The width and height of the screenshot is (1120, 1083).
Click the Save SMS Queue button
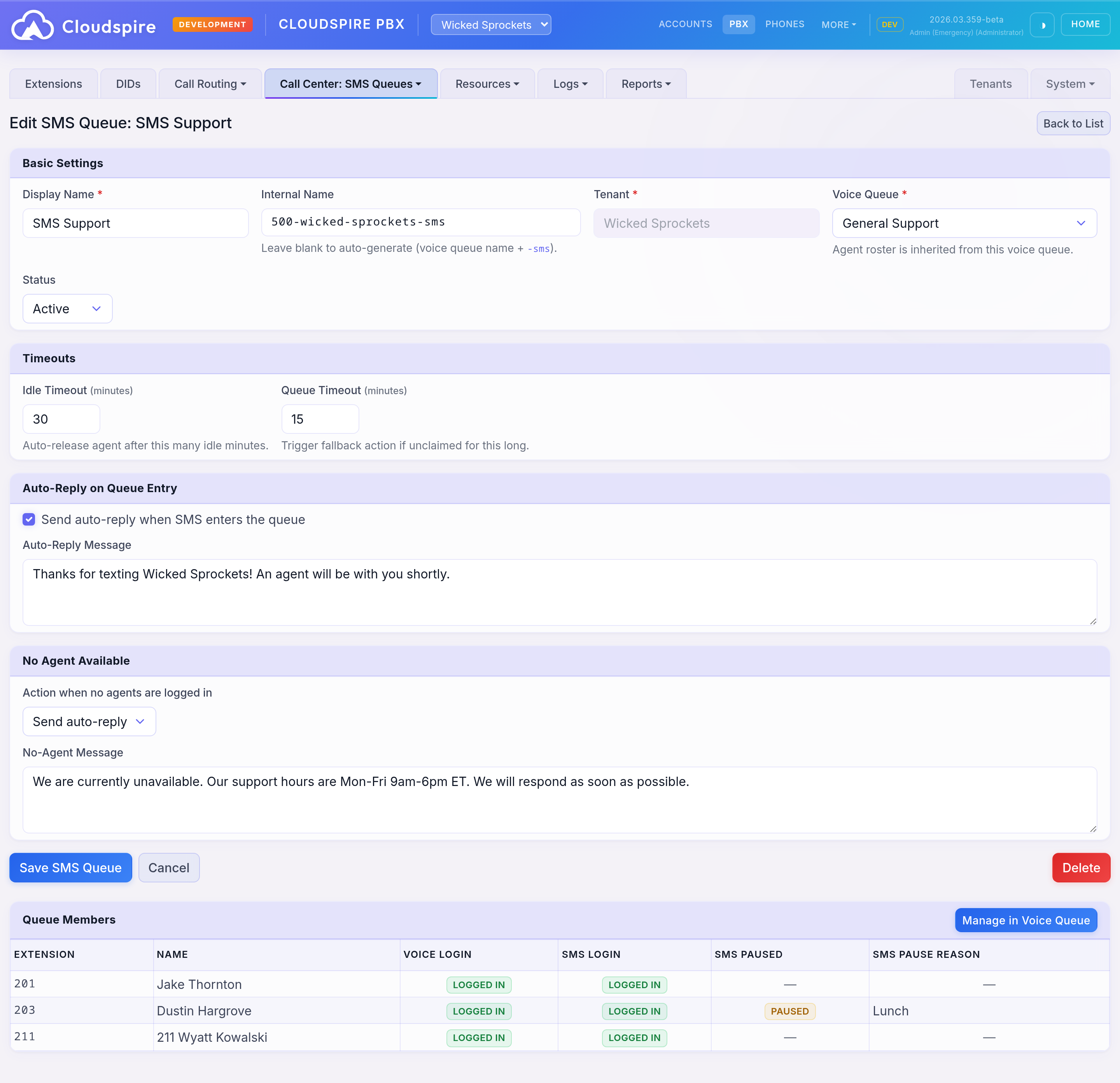click(x=70, y=868)
